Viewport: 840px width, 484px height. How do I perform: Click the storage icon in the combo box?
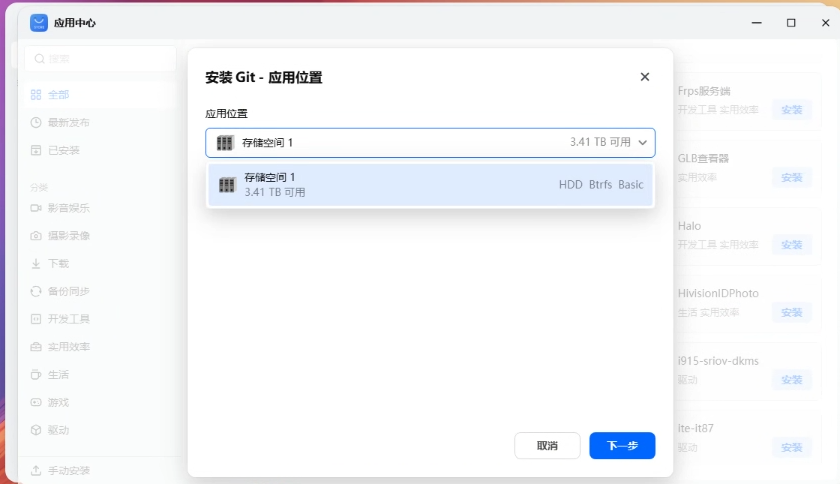click(225, 143)
